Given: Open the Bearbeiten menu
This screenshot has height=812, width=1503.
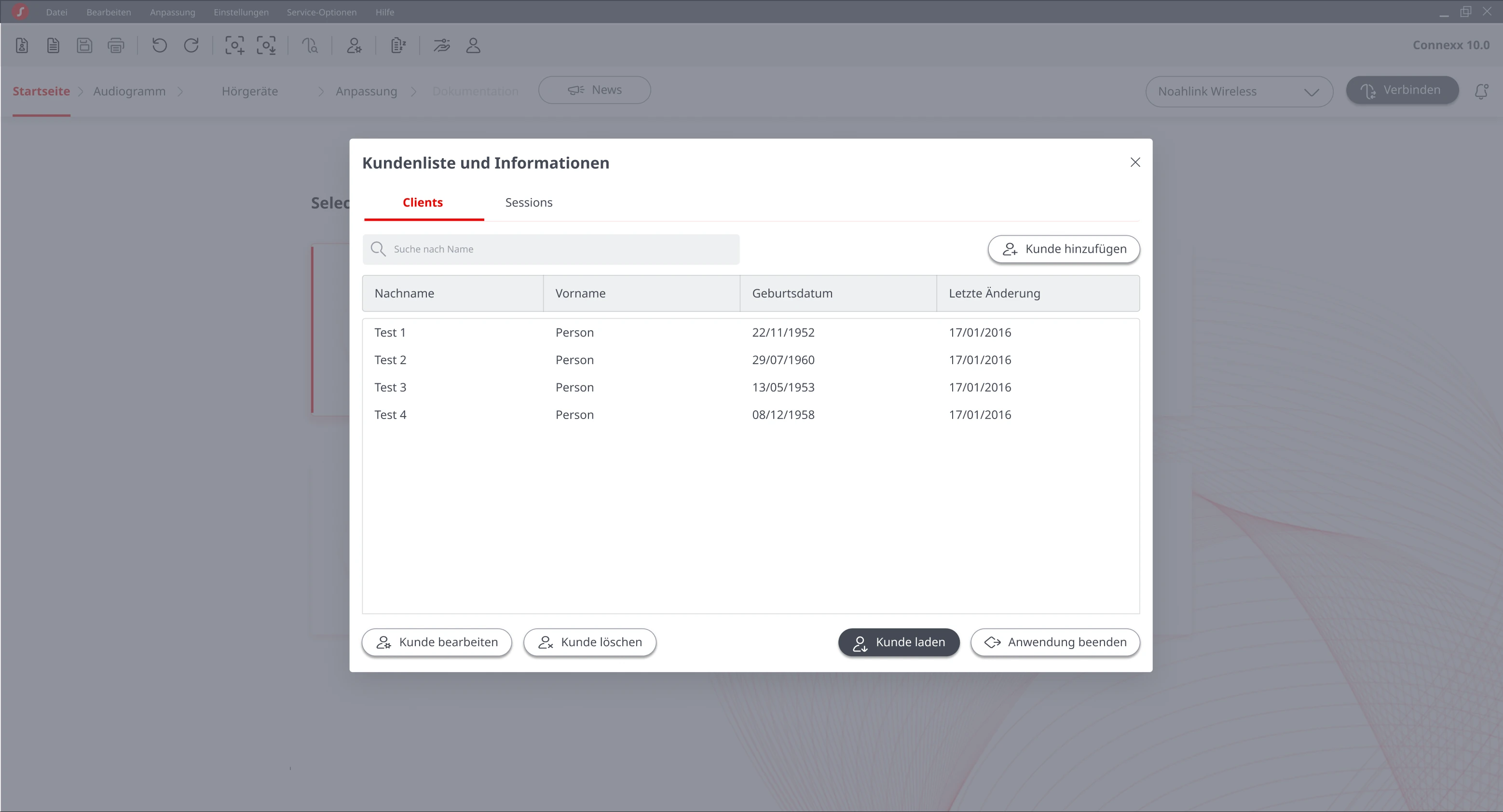Looking at the screenshot, I should [109, 12].
